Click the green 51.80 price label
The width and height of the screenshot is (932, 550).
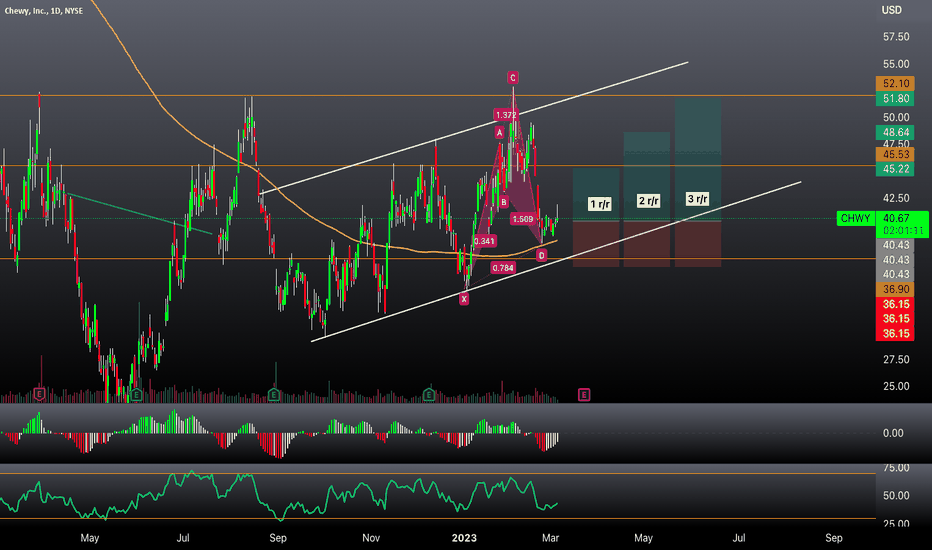(895, 98)
